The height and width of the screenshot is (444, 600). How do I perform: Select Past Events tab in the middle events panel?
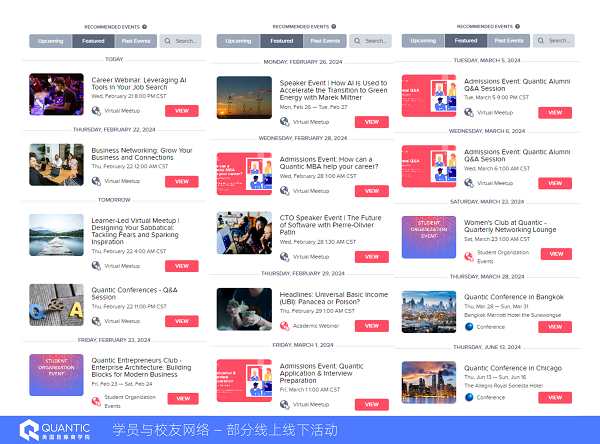325,41
